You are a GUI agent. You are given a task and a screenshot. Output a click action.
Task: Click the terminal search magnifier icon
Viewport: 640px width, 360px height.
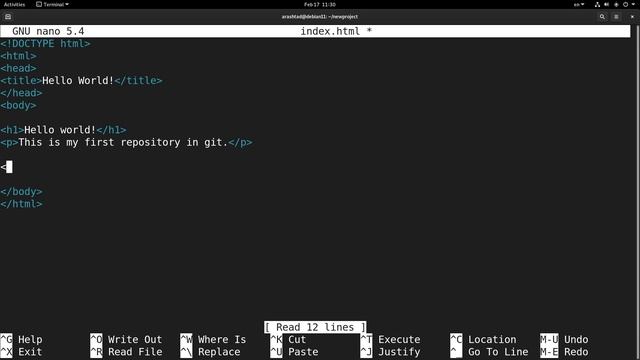click(602, 17)
